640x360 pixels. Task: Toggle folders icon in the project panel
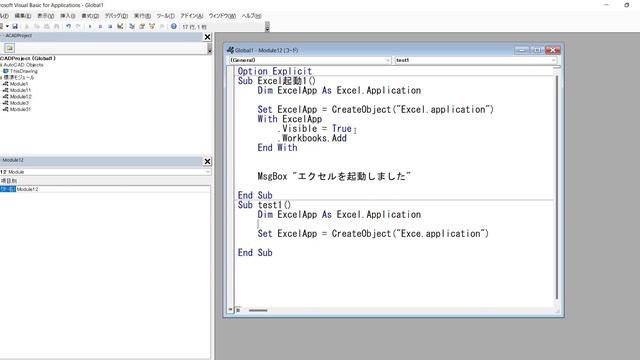click(9, 48)
